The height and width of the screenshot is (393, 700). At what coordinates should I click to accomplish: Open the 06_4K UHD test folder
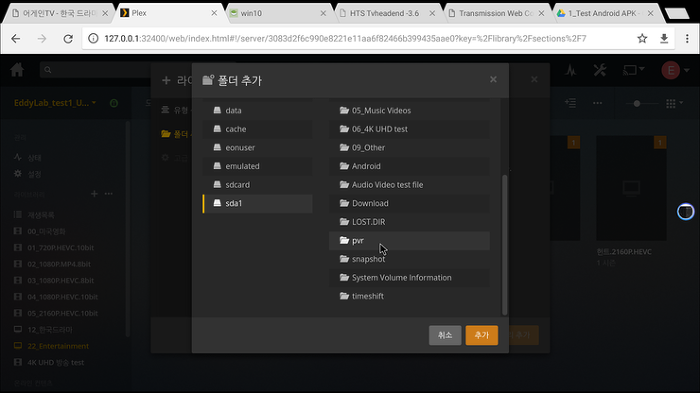click(x=409, y=129)
